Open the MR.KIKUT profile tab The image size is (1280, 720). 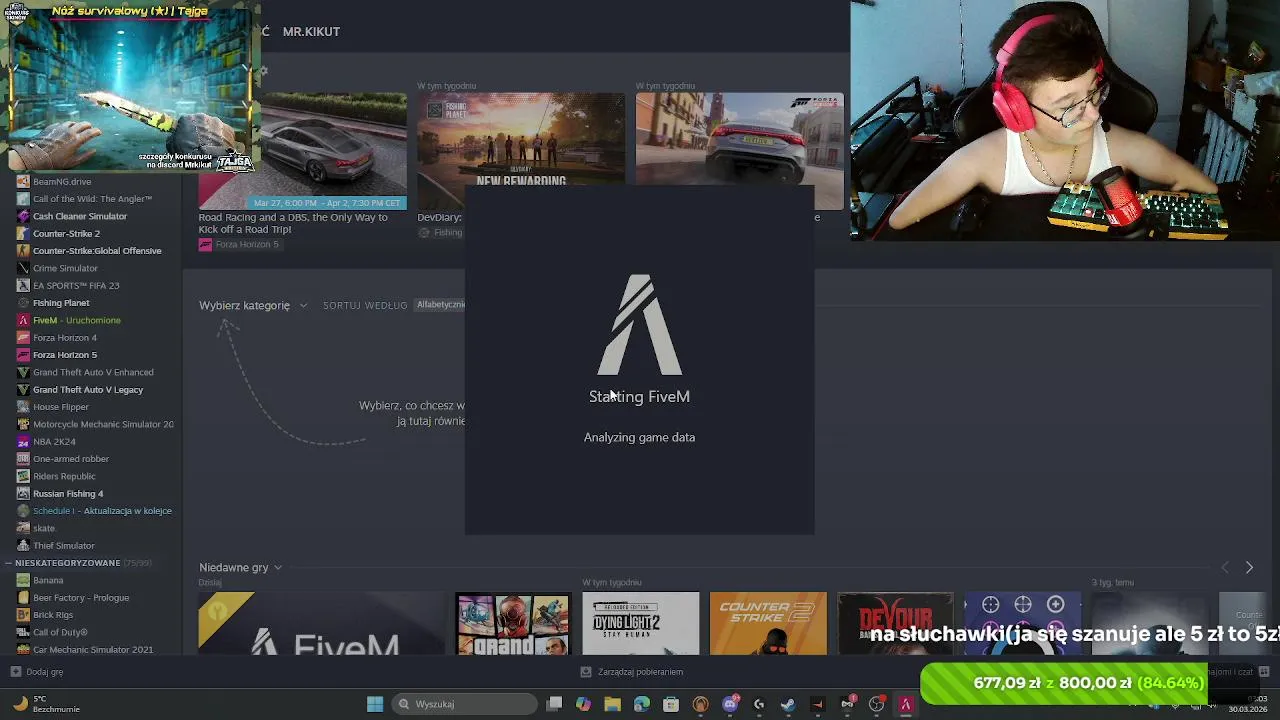[311, 32]
